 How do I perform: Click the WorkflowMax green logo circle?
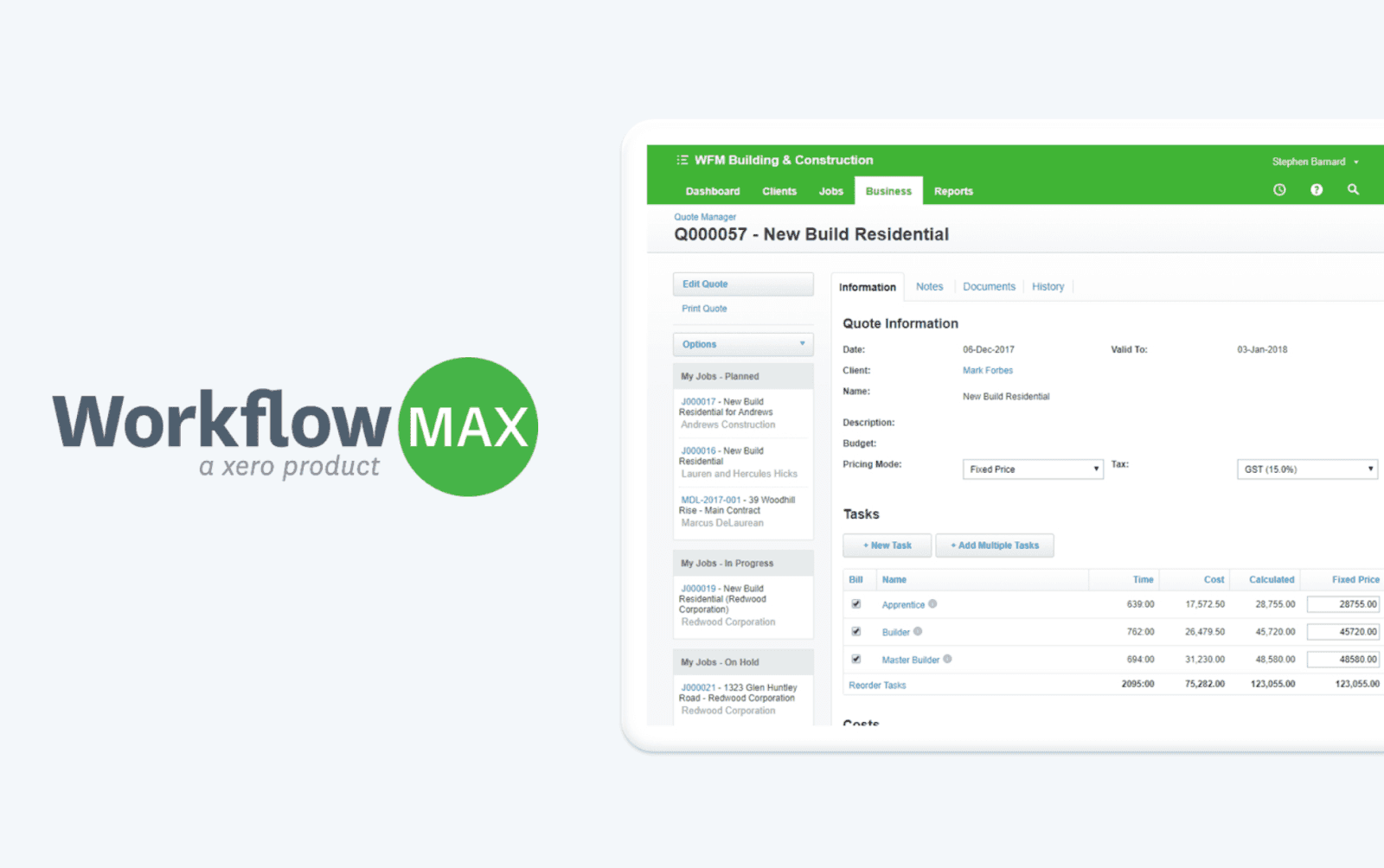point(467,427)
